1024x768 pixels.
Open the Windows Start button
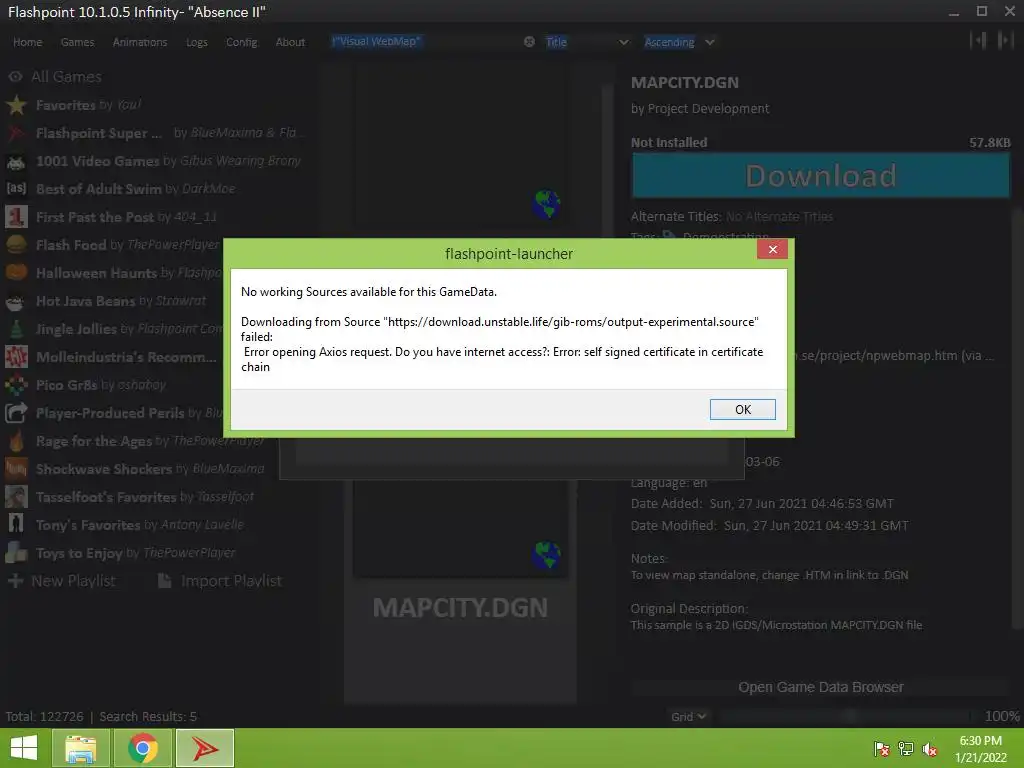24,748
